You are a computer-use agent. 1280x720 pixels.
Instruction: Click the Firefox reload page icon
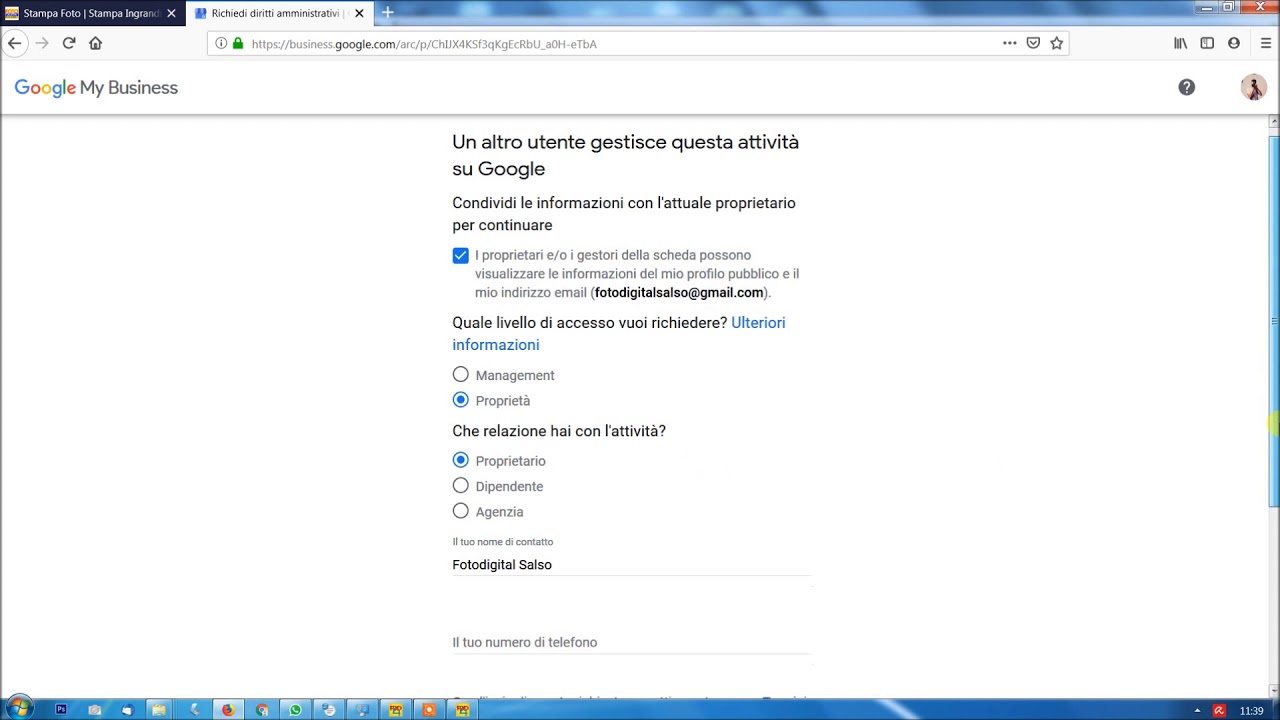click(x=69, y=43)
